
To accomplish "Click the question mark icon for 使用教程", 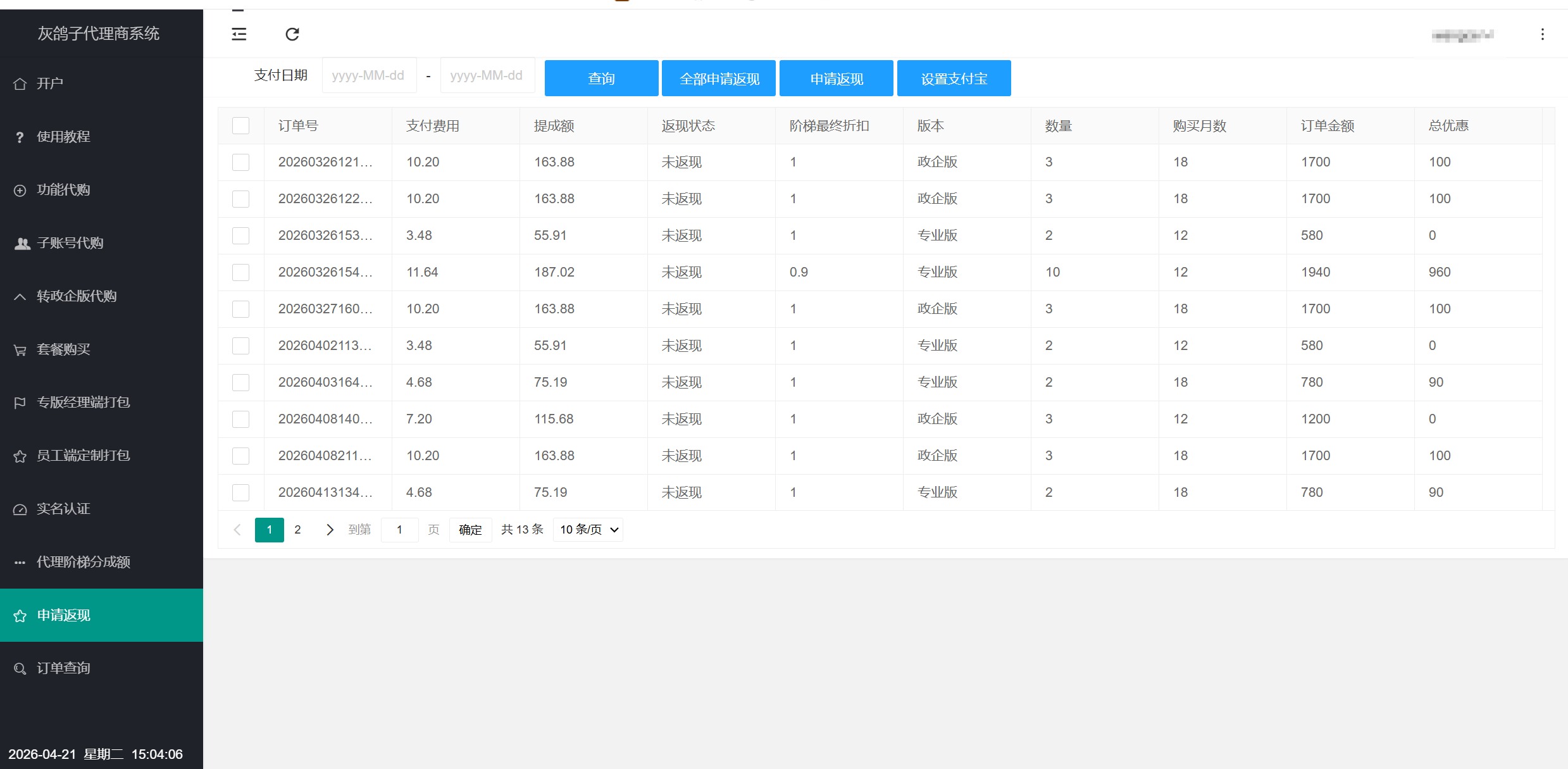I will (x=20, y=137).
